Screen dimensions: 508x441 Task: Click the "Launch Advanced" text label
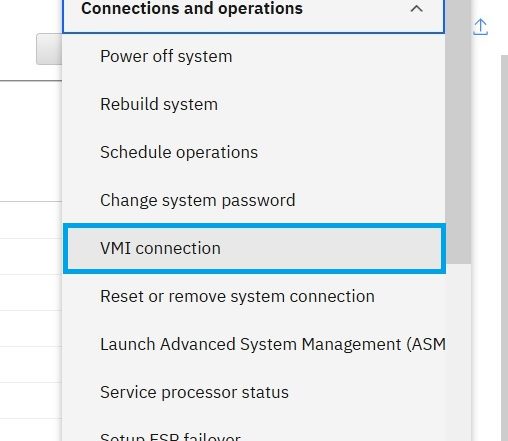[168, 344]
